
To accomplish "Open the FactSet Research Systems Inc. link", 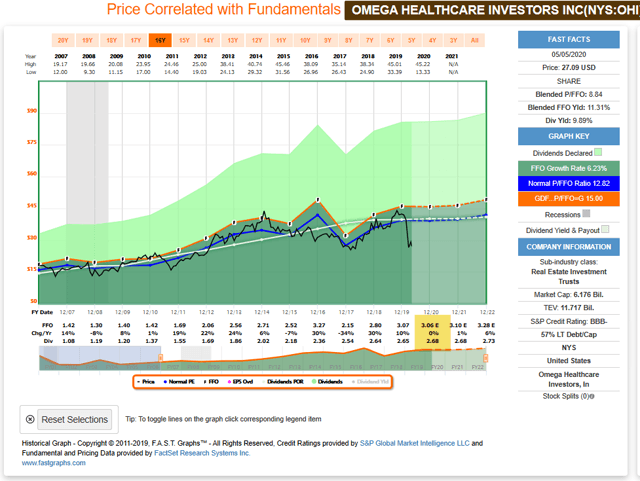I will pyautogui.click(x=202, y=453).
